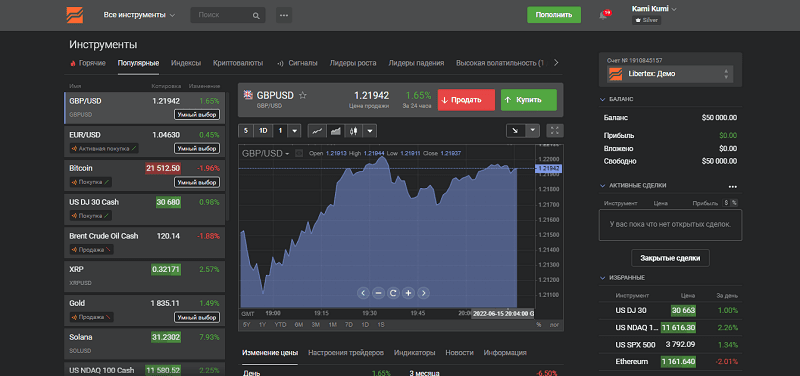Open Closed Deals button
The image size is (800, 376).
pyautogui.click(x=670, y=258)
